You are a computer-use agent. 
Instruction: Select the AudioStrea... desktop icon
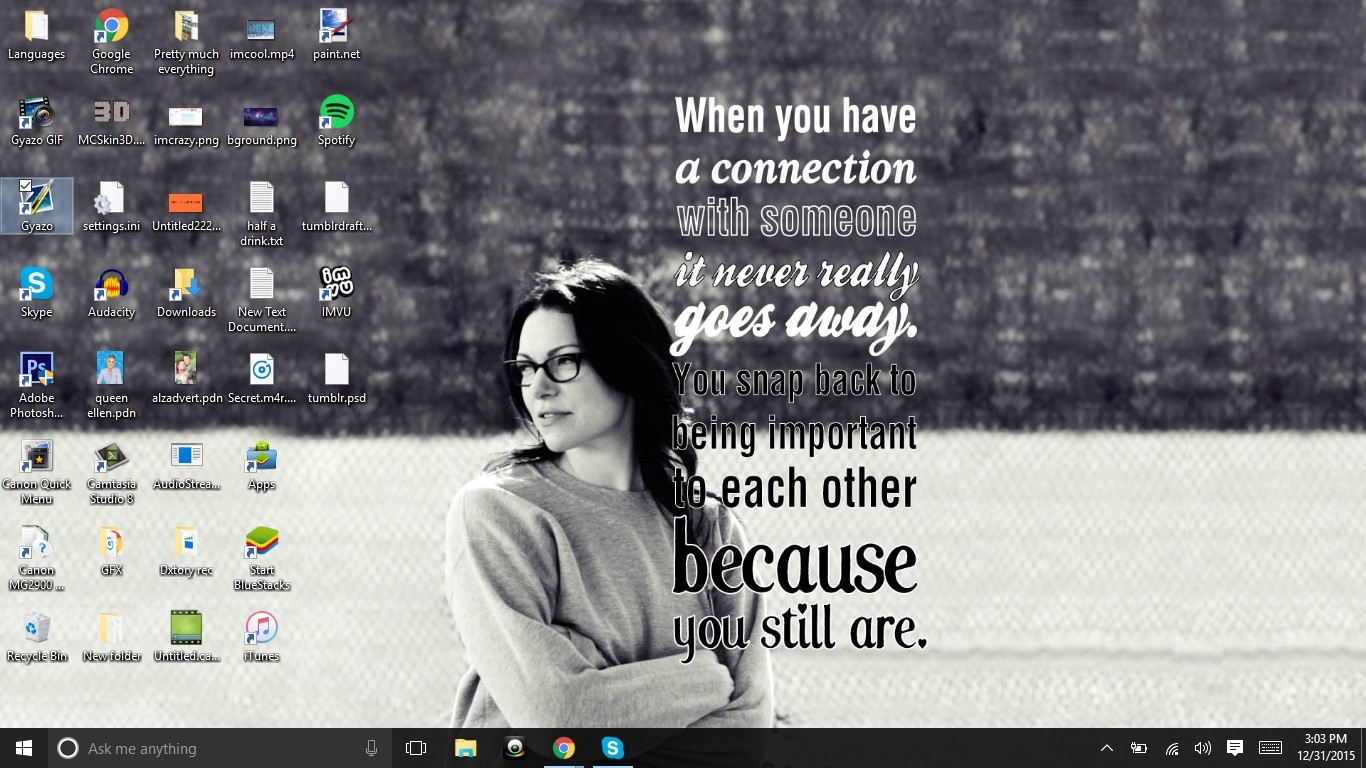[x=186, y=465]
